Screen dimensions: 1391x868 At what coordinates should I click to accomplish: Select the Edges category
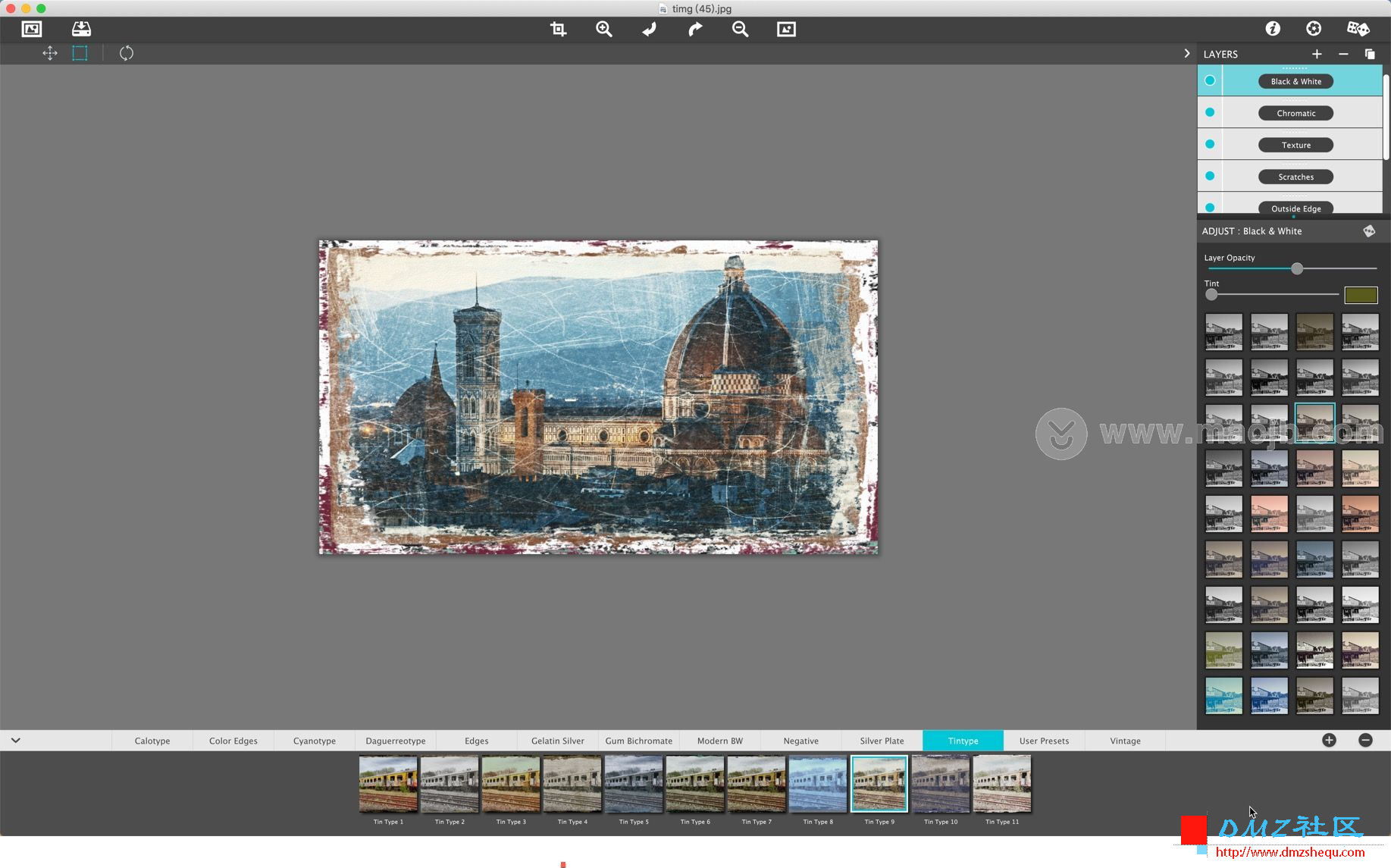click(x=477, y=741)
